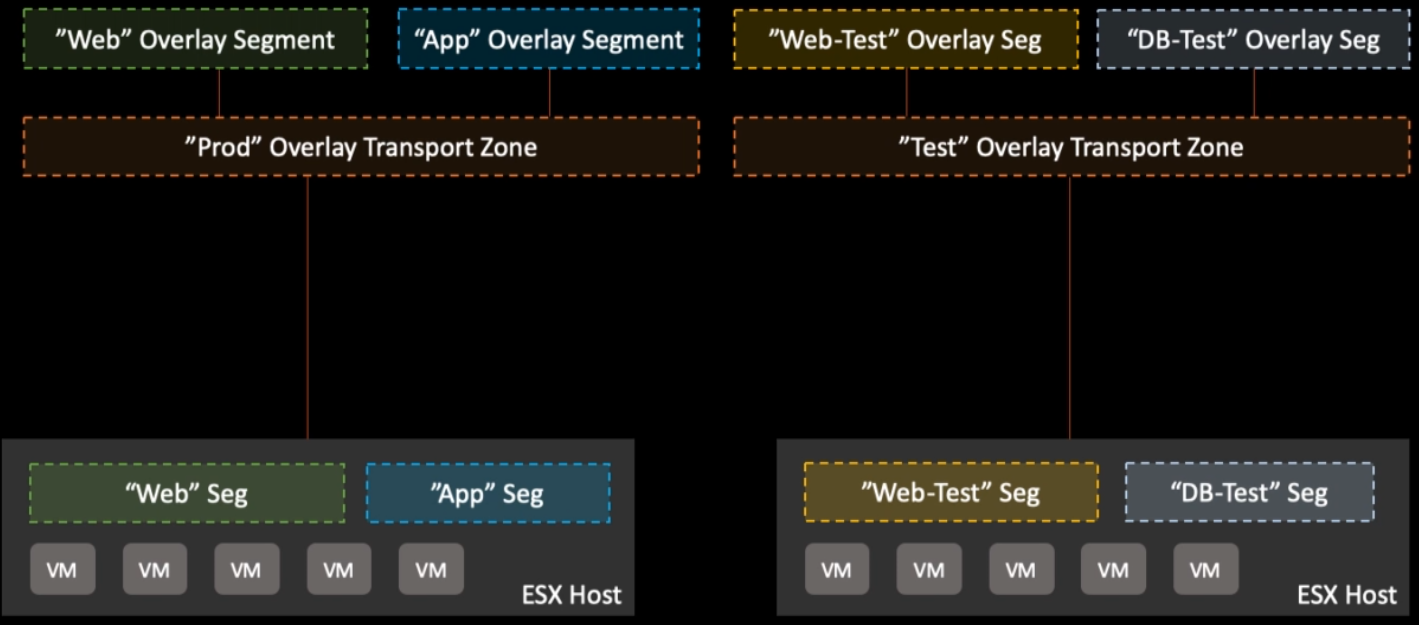Screen dimensions: 1419x625
Task: Click rightmost VM in the Test ESX host
Action: tap(1205, 570)
